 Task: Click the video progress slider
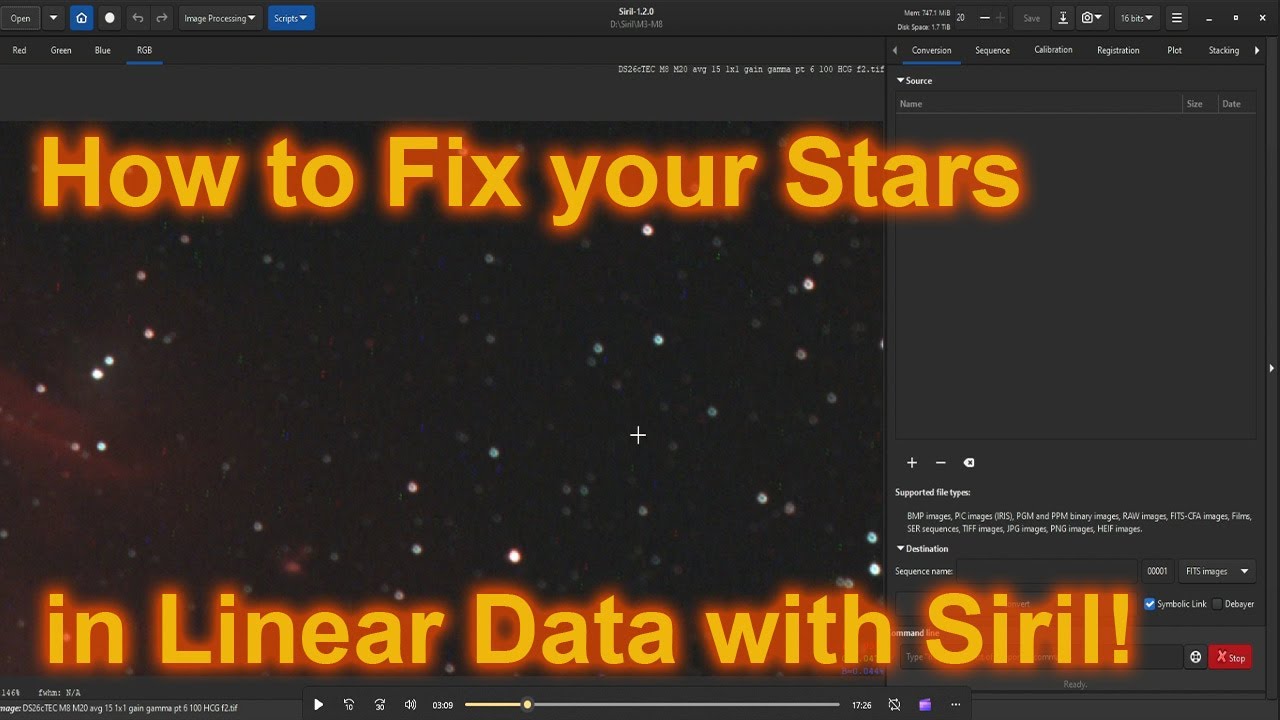click(x=652, y=705)
